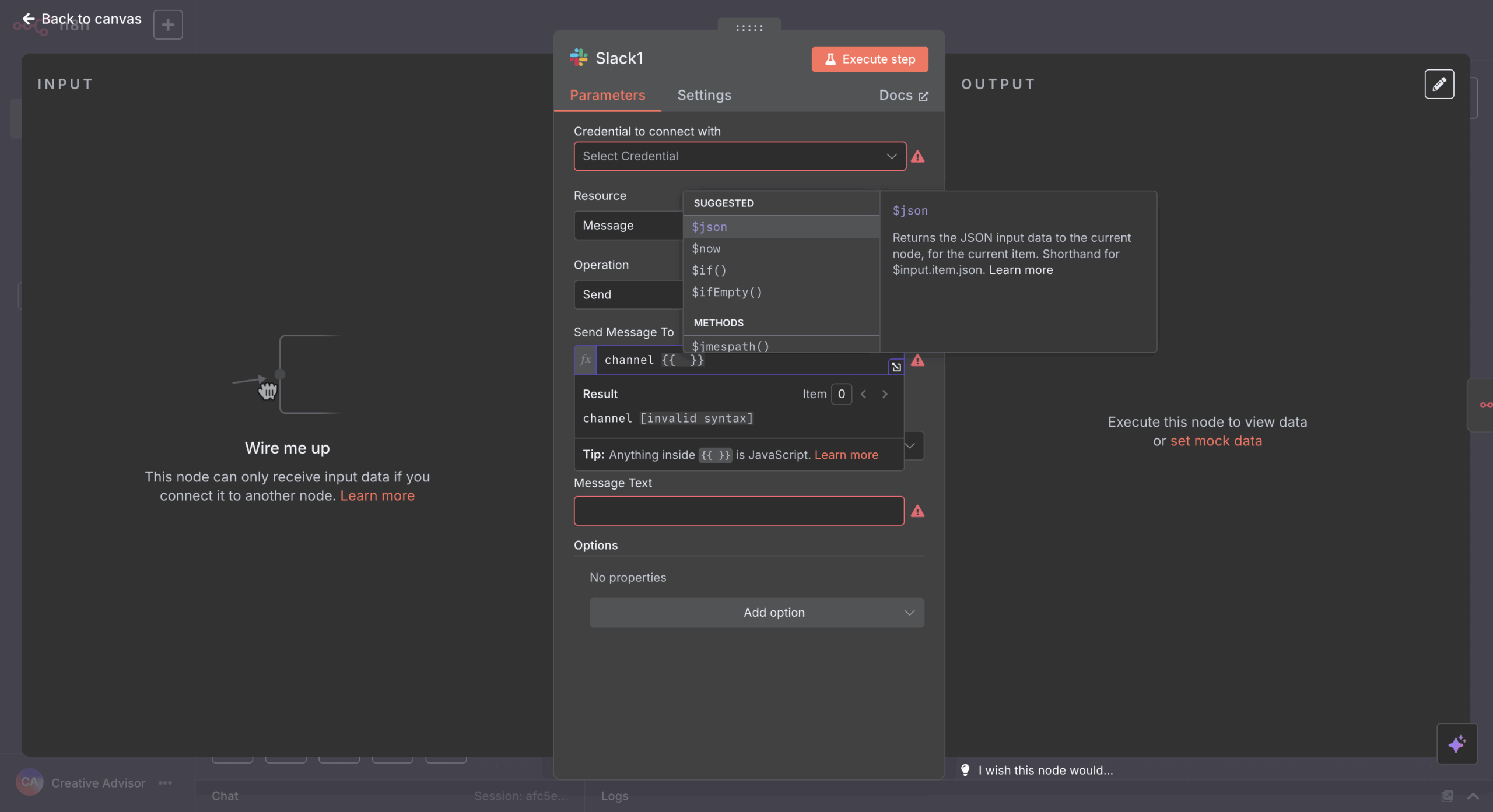Click the pencil edit output icon
The height and width of the screenshot is (812, 1493).
pyautogui.click(x=1439, y=84)
